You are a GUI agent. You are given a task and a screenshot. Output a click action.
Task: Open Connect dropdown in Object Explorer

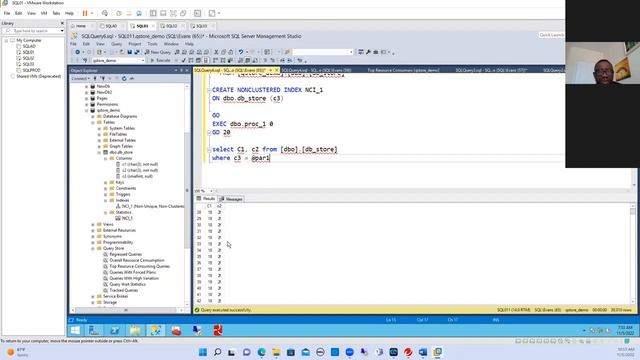pos(80,78)
